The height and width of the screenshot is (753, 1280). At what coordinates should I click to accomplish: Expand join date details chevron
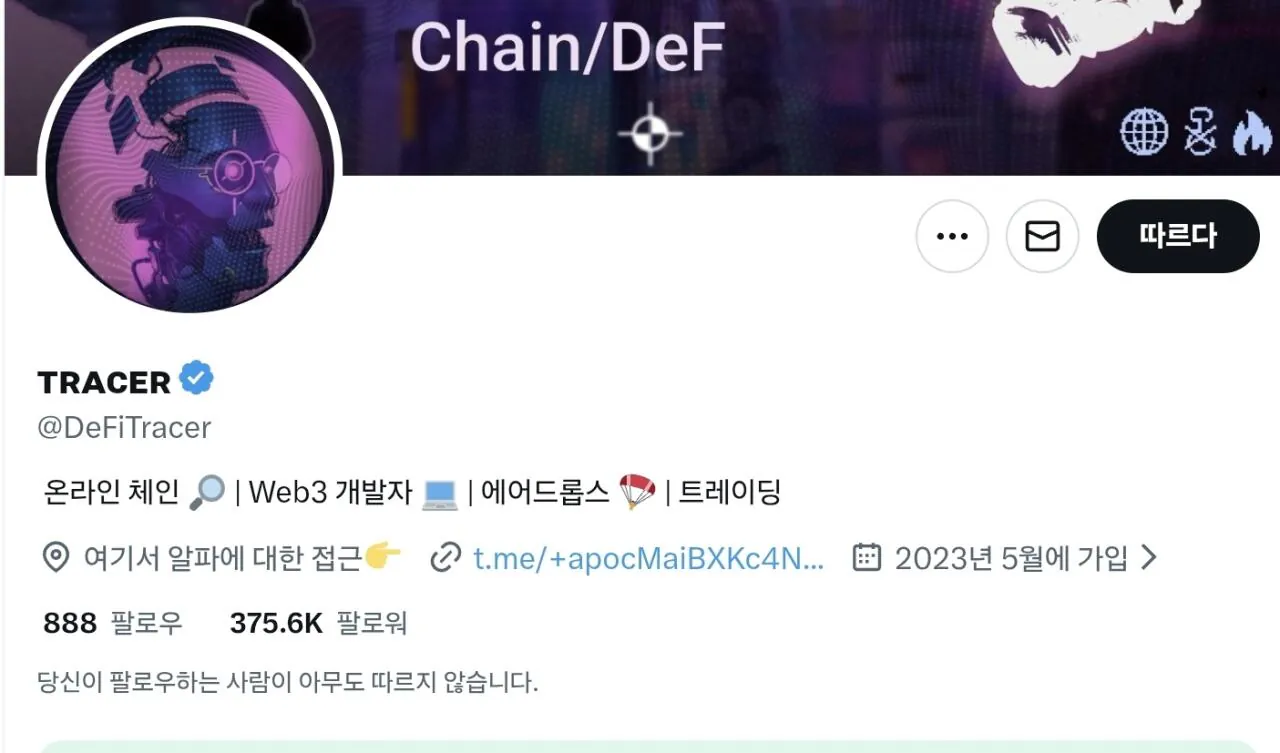[1148, 558]
